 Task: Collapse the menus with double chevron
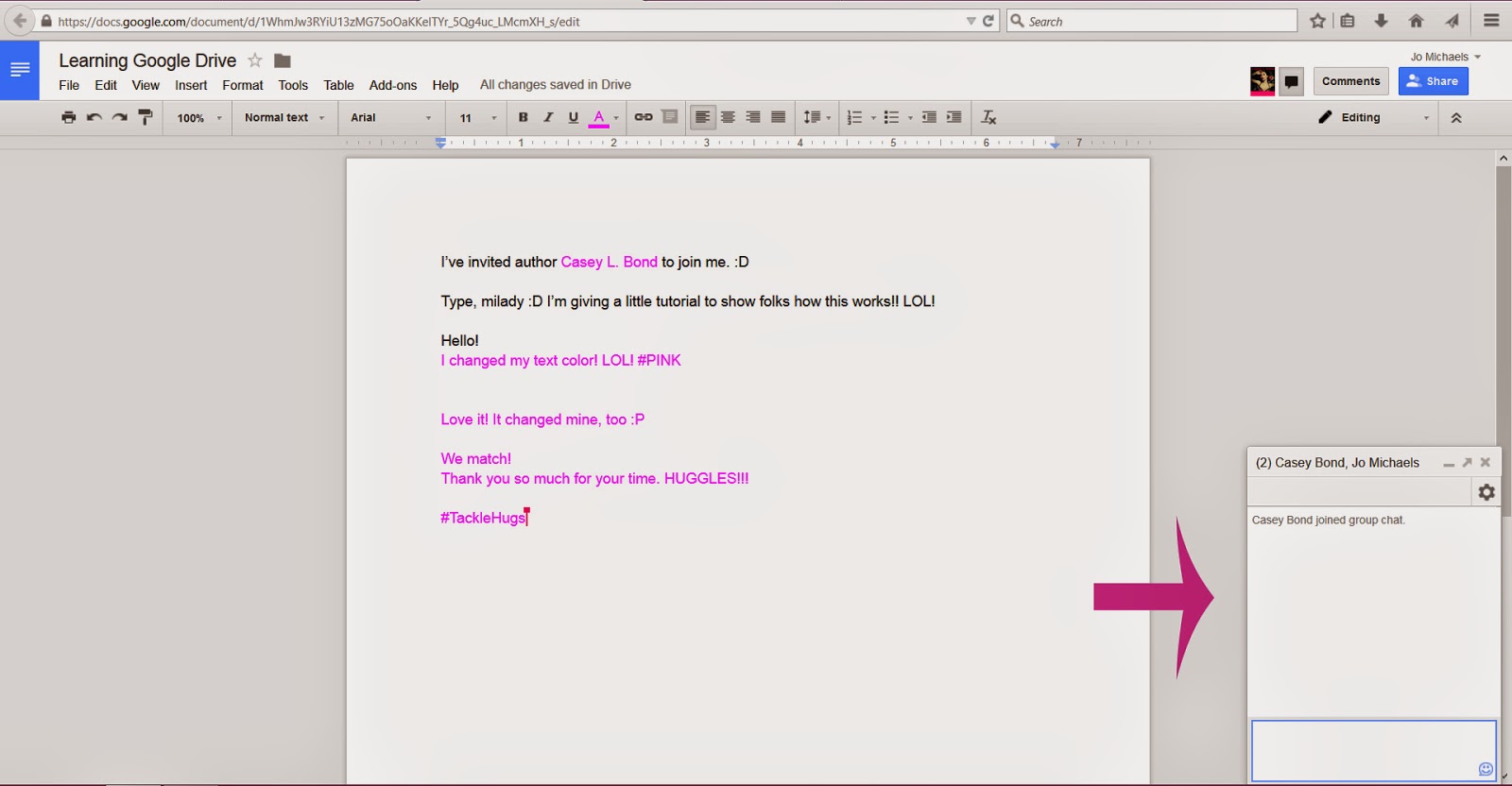tap(1456, 118)
